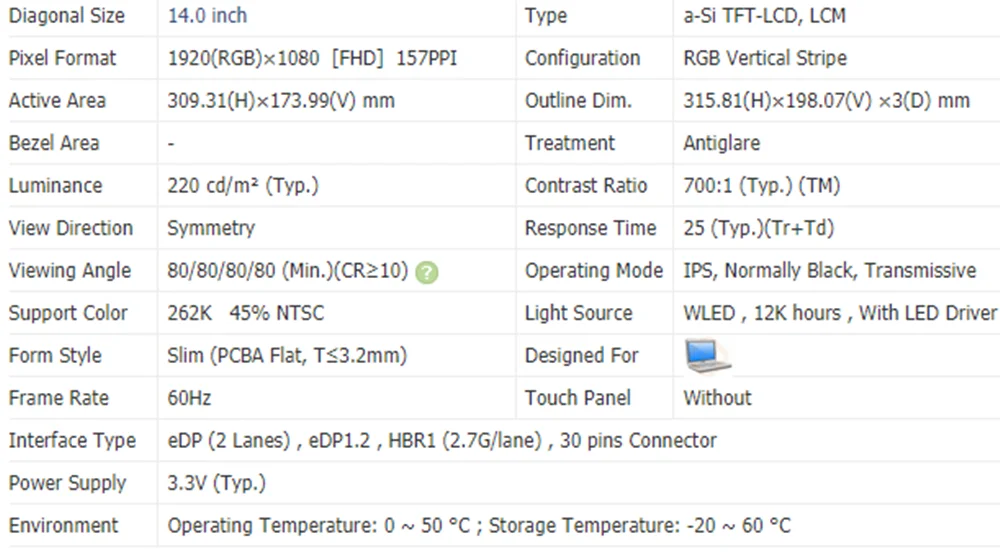The height and width of the screenshot is (554, 1000).
Task: Click the 220 cd/m² luminance value
Action: pyautogui.click(x=243, y=186)
